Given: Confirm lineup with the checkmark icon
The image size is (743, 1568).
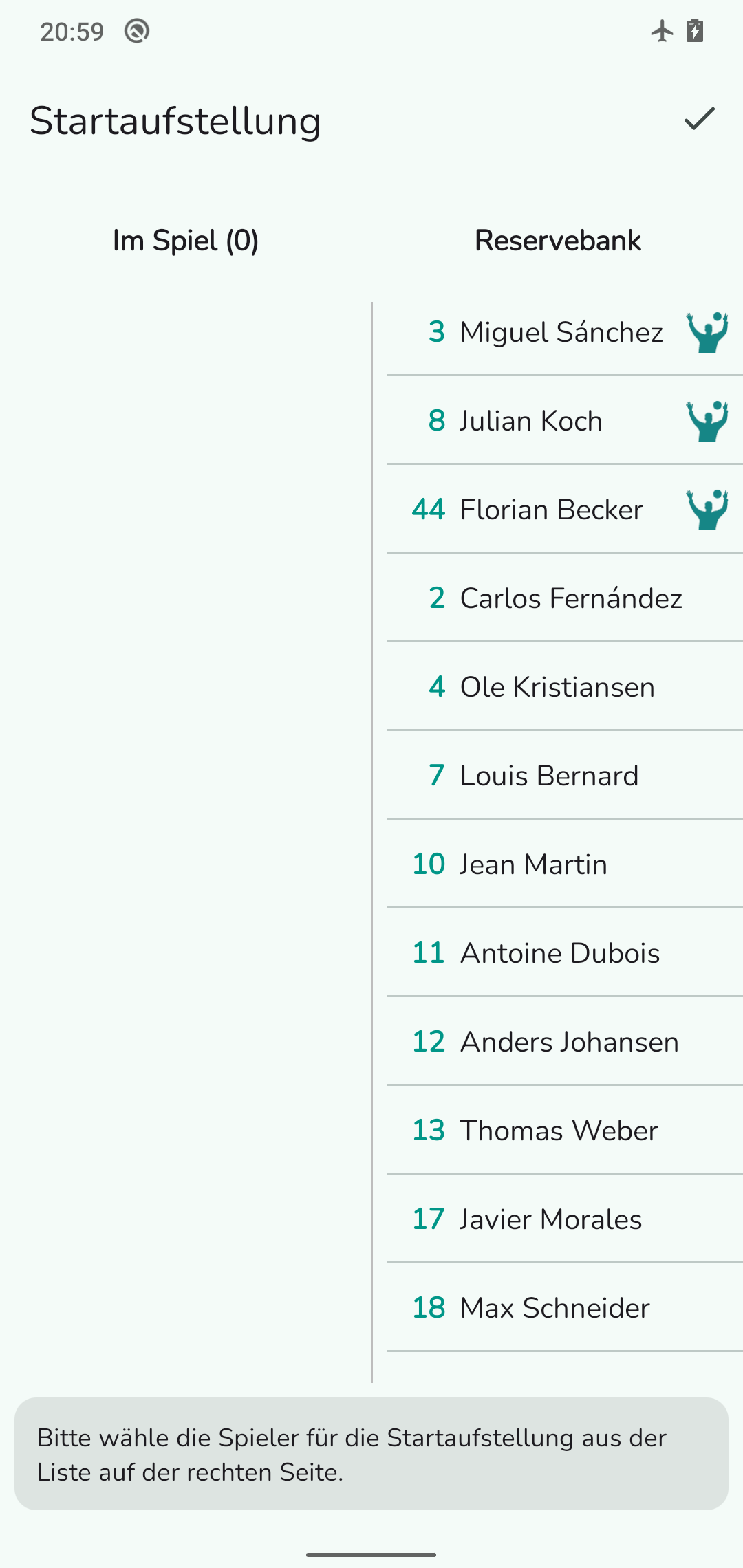Looking at the screenshot, I should click(x=700, y=120).
